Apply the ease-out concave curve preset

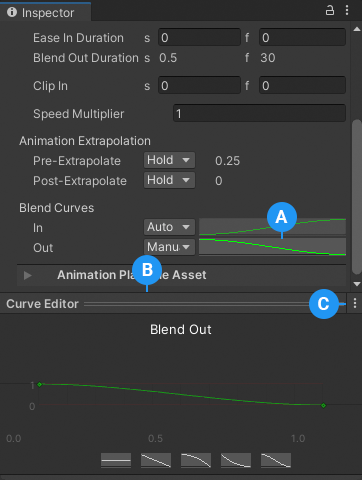pos(236,460)
